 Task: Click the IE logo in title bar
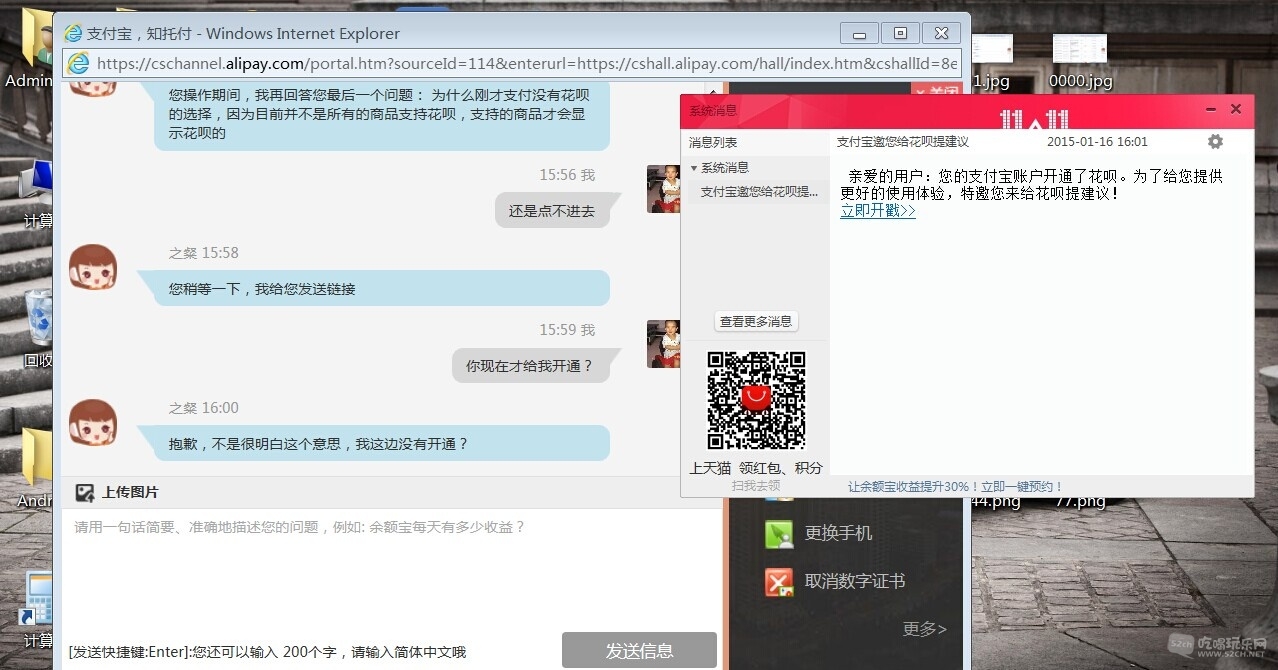click(73, 33)
